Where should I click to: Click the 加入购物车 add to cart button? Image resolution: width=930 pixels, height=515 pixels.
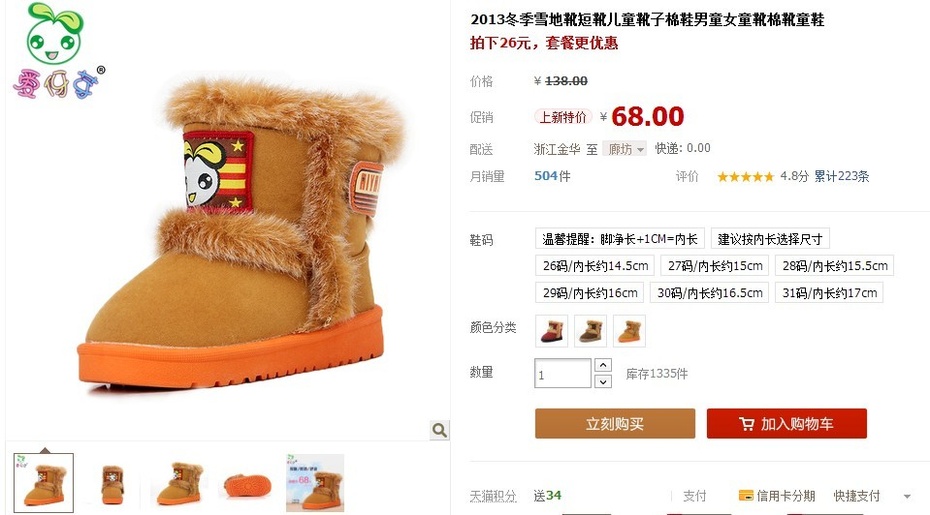click(786, 424)
